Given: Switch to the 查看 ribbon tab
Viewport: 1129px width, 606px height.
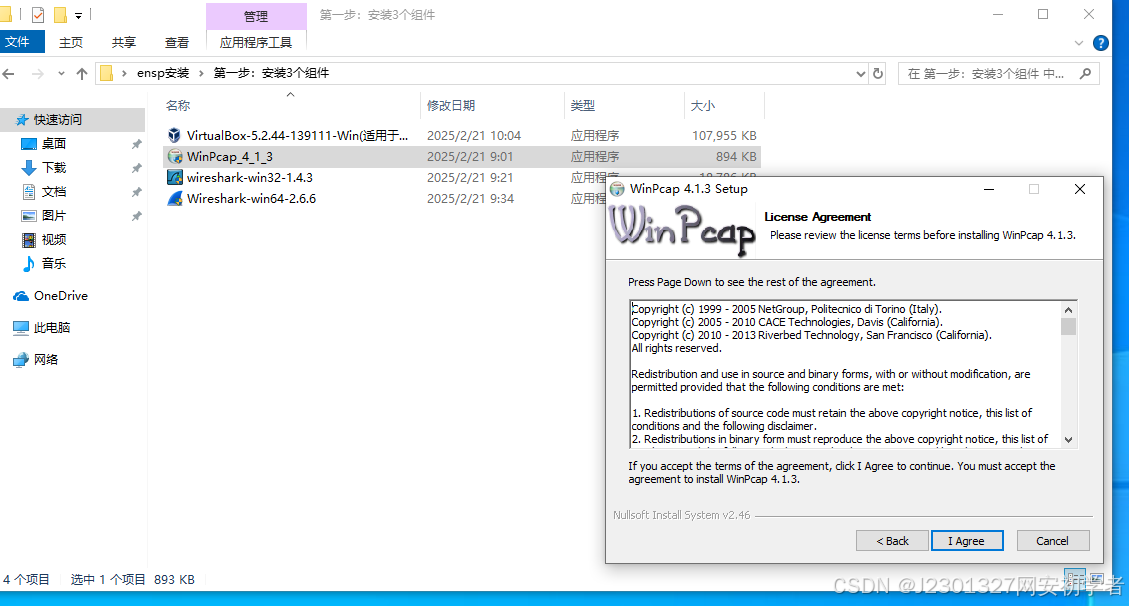Looking at the screenshot, I should point(176,42).
